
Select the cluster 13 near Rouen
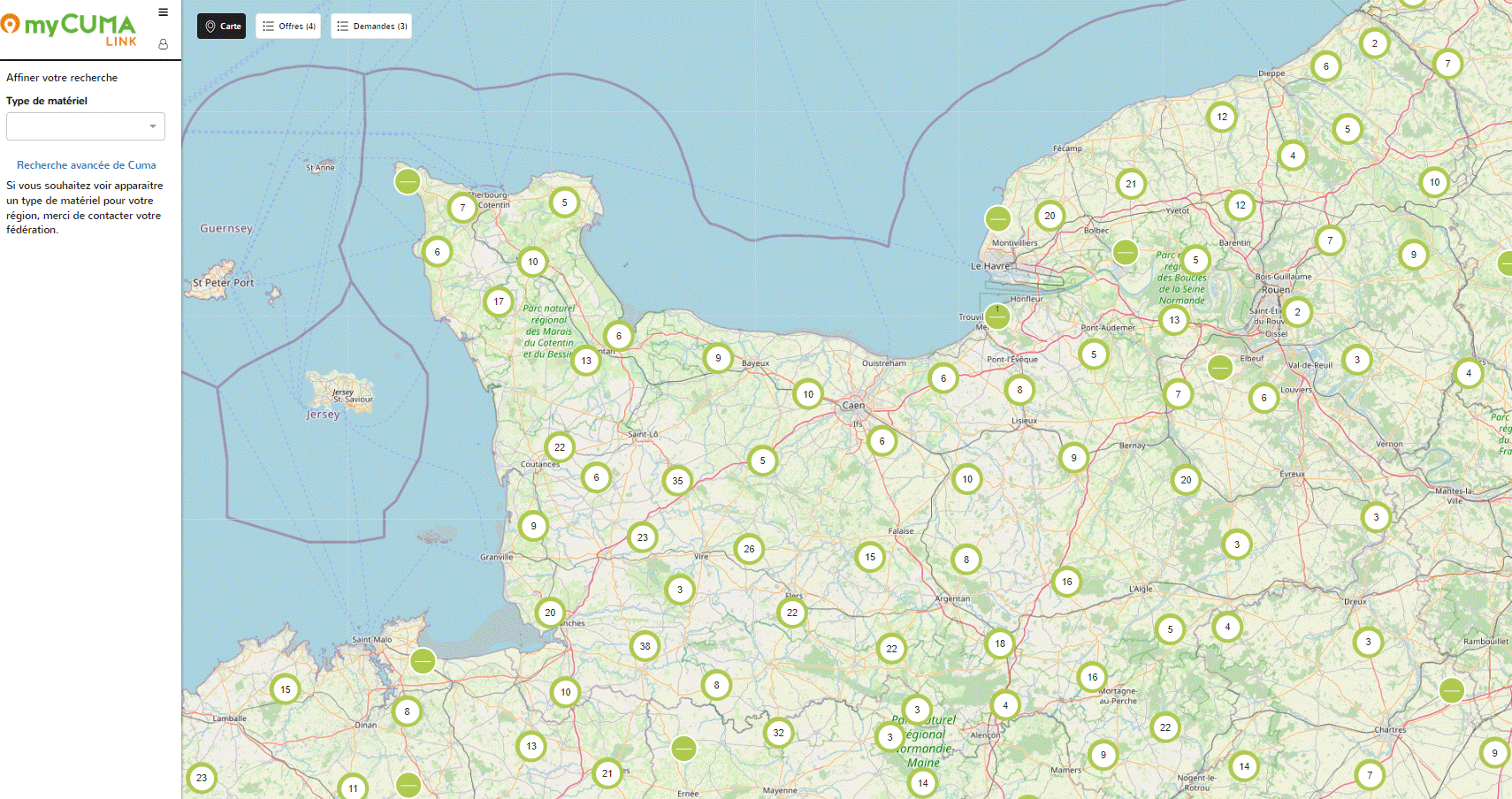tap(1174, 320)
